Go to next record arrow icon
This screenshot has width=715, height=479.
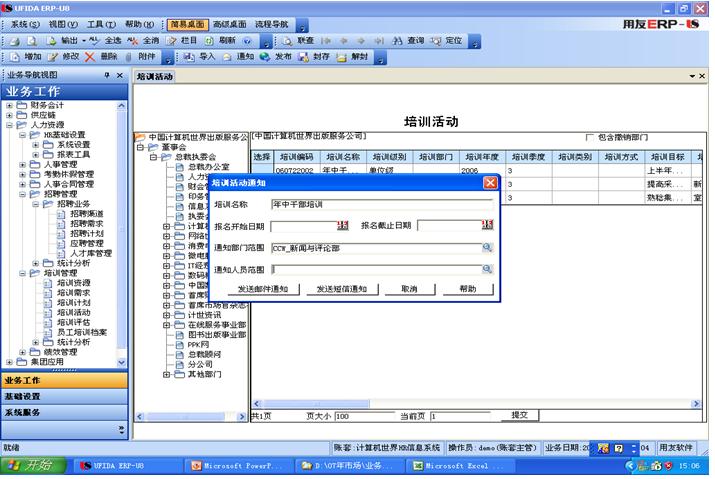[361, 41]
